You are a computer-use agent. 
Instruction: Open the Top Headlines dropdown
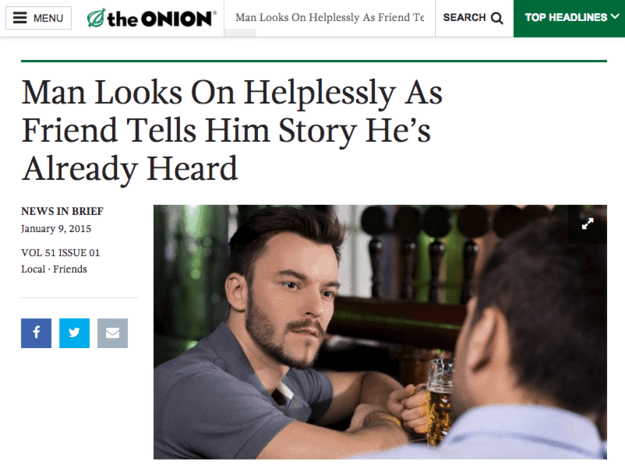569,18
